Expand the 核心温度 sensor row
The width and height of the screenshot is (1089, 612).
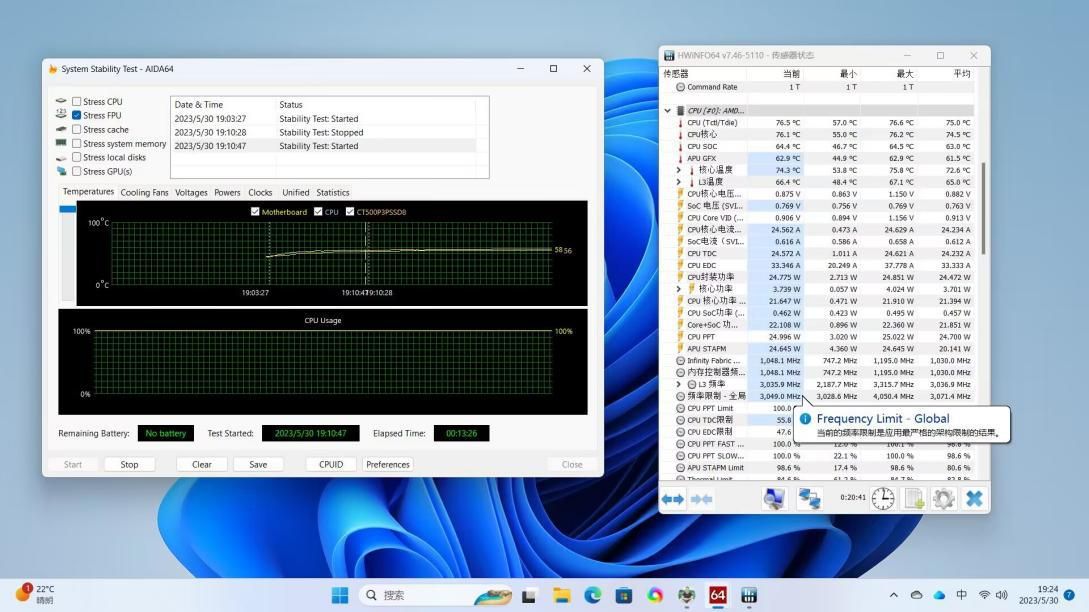[679, 170]
